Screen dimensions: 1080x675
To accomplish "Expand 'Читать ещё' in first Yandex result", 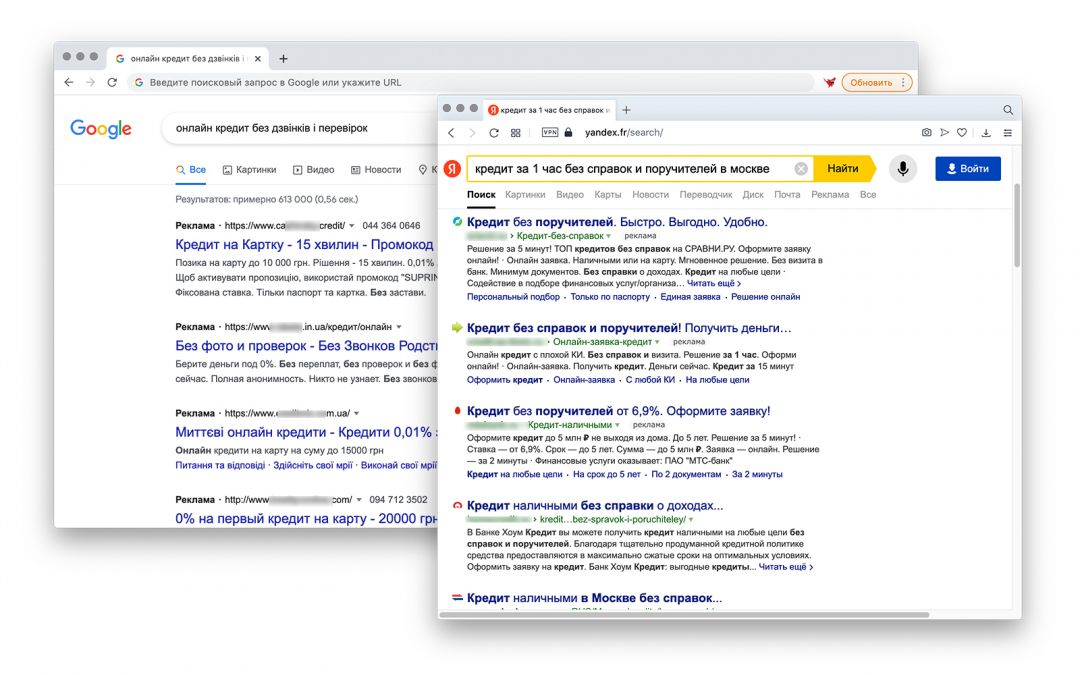I will 714,284.
